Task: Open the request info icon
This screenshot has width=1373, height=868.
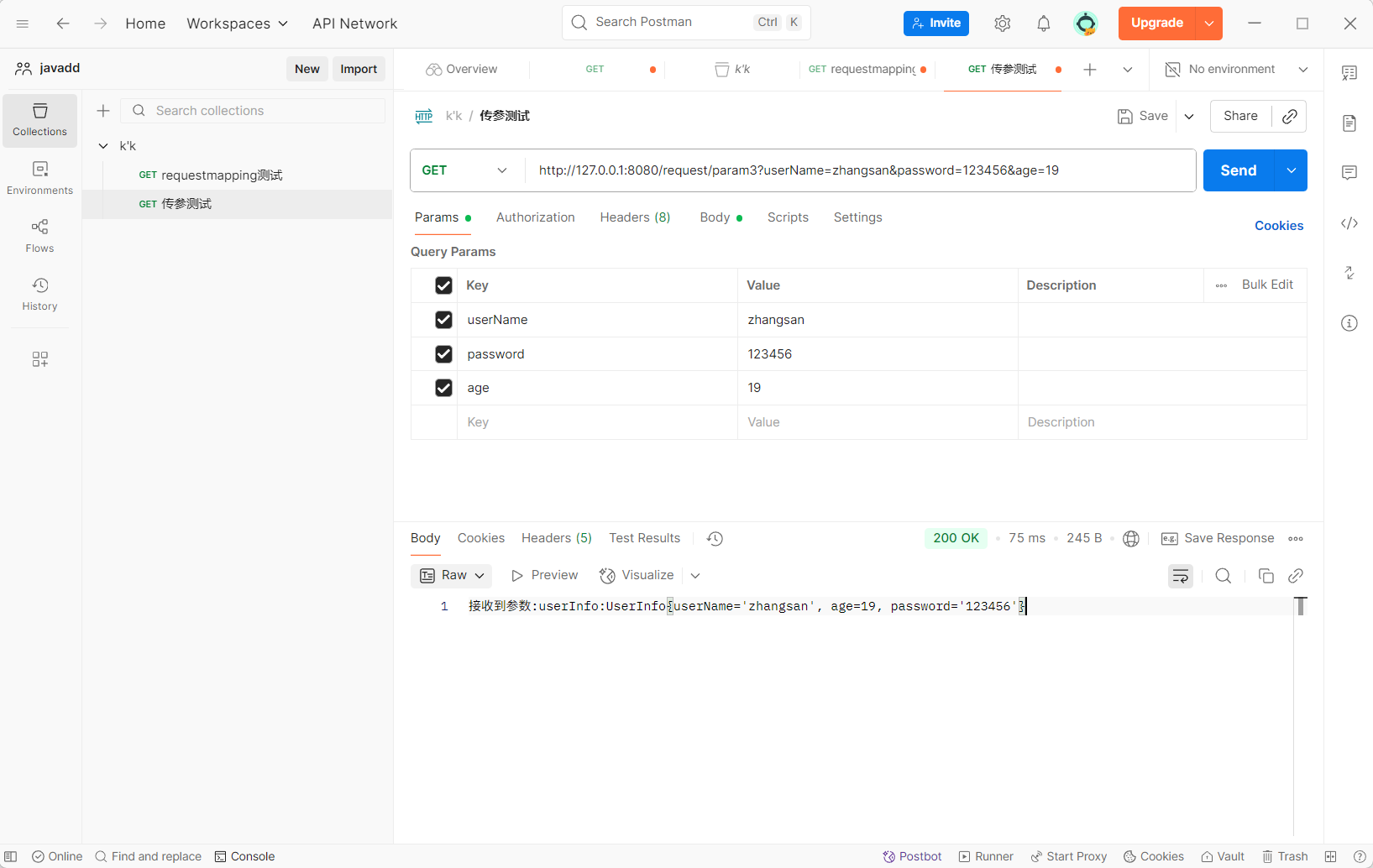Action: click(x=1349, y=323)
